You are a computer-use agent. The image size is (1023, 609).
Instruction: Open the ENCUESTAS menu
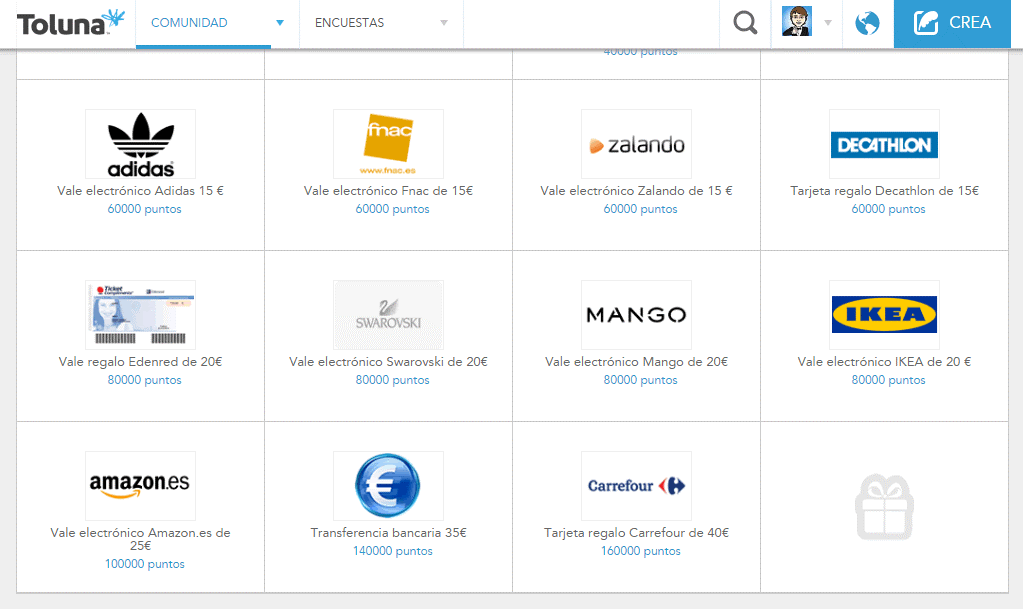pos(349,23)
